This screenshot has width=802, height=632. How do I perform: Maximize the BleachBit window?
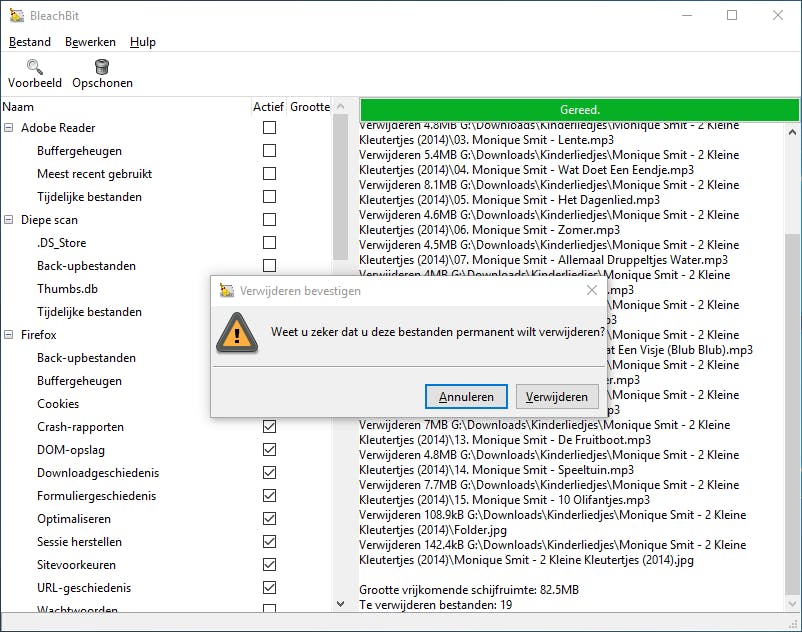(732, 15)
